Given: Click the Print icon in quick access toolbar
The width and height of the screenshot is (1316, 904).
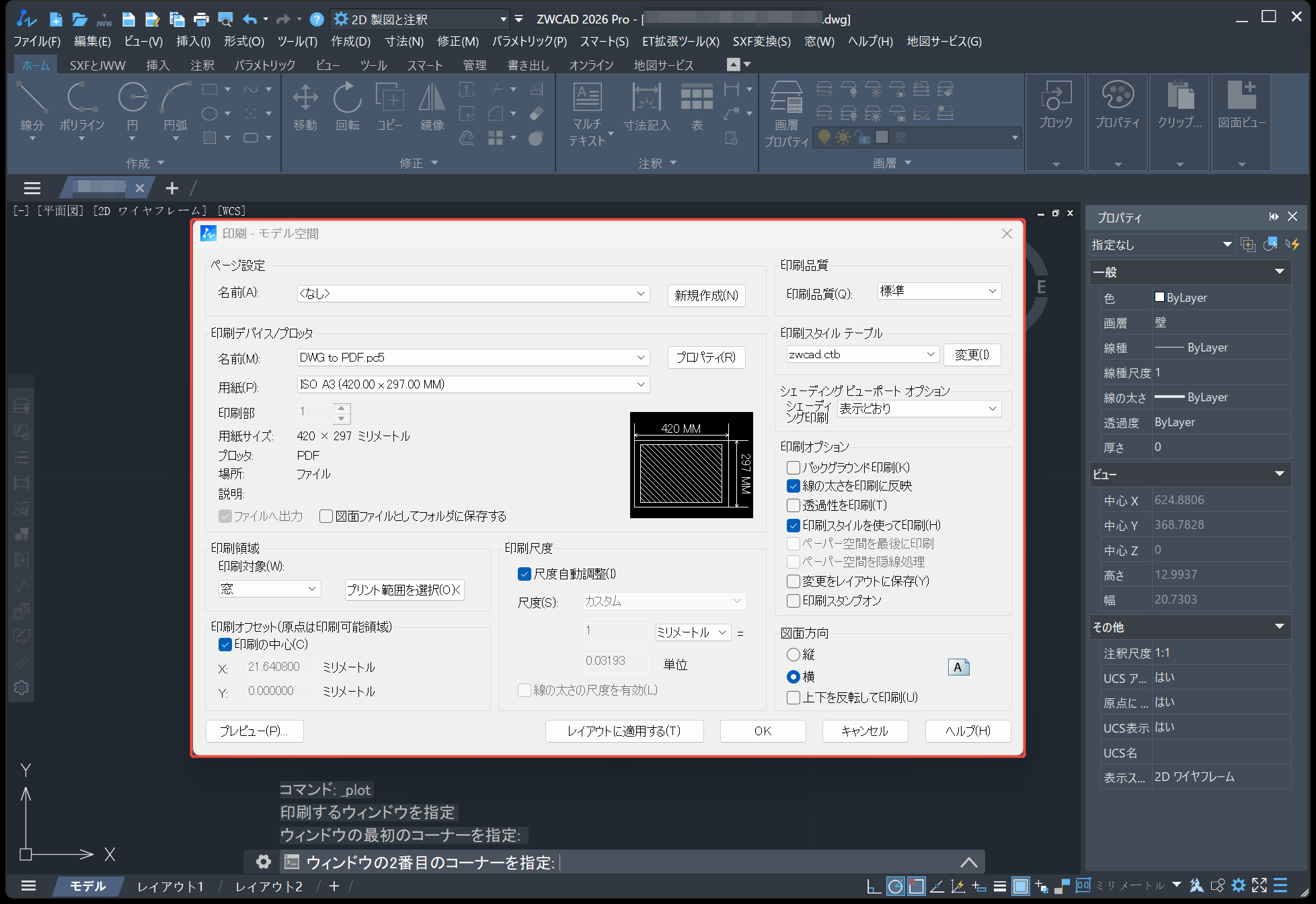Looking at the screenshot, I should click(x=201, y=19).
